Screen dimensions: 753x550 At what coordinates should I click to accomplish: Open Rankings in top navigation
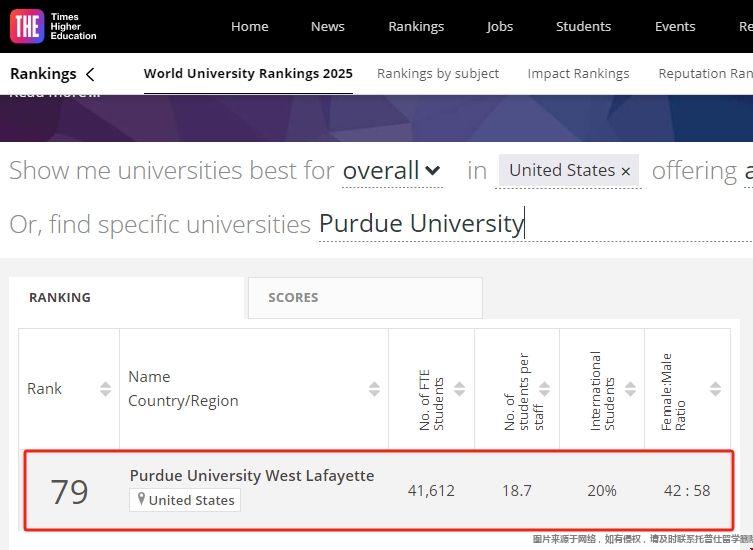point(416,26)
